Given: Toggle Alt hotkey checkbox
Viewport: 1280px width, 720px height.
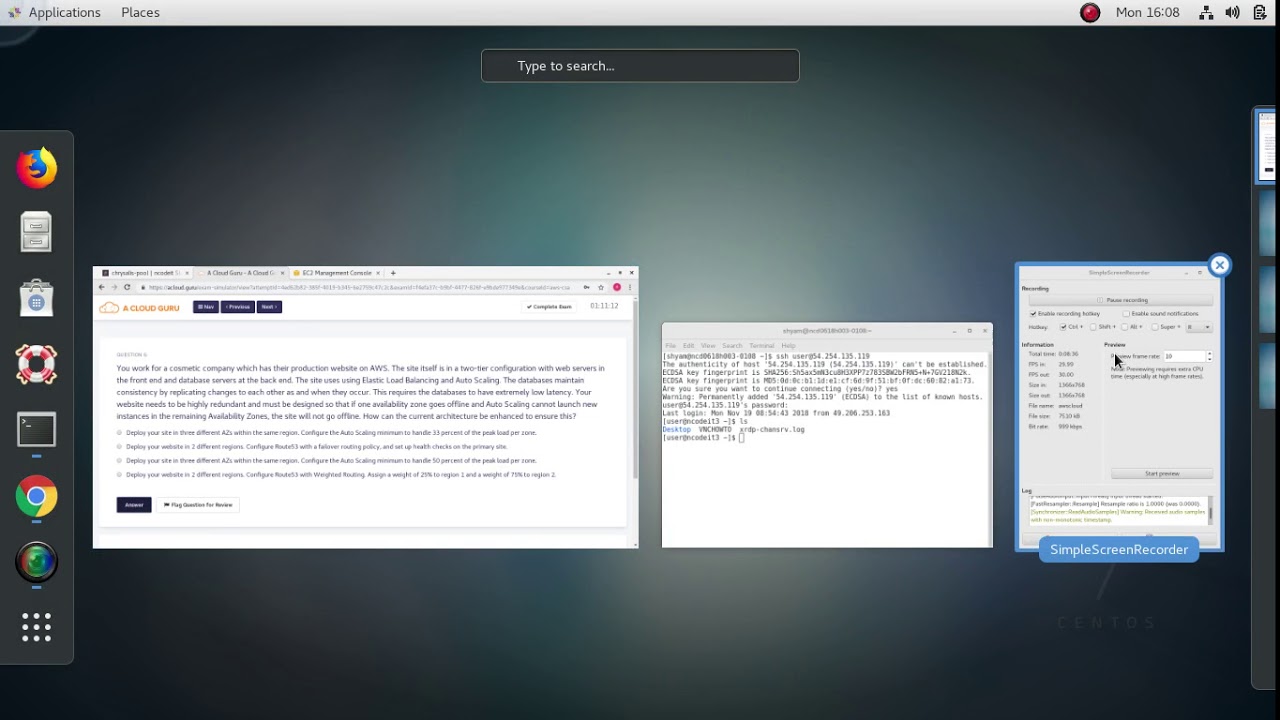Looking at the screenshot, I should [1125, 327].
